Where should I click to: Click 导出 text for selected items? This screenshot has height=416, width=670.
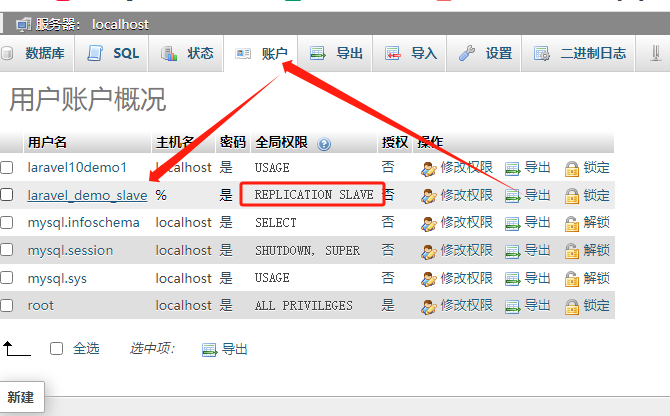(x=235, y=349)
